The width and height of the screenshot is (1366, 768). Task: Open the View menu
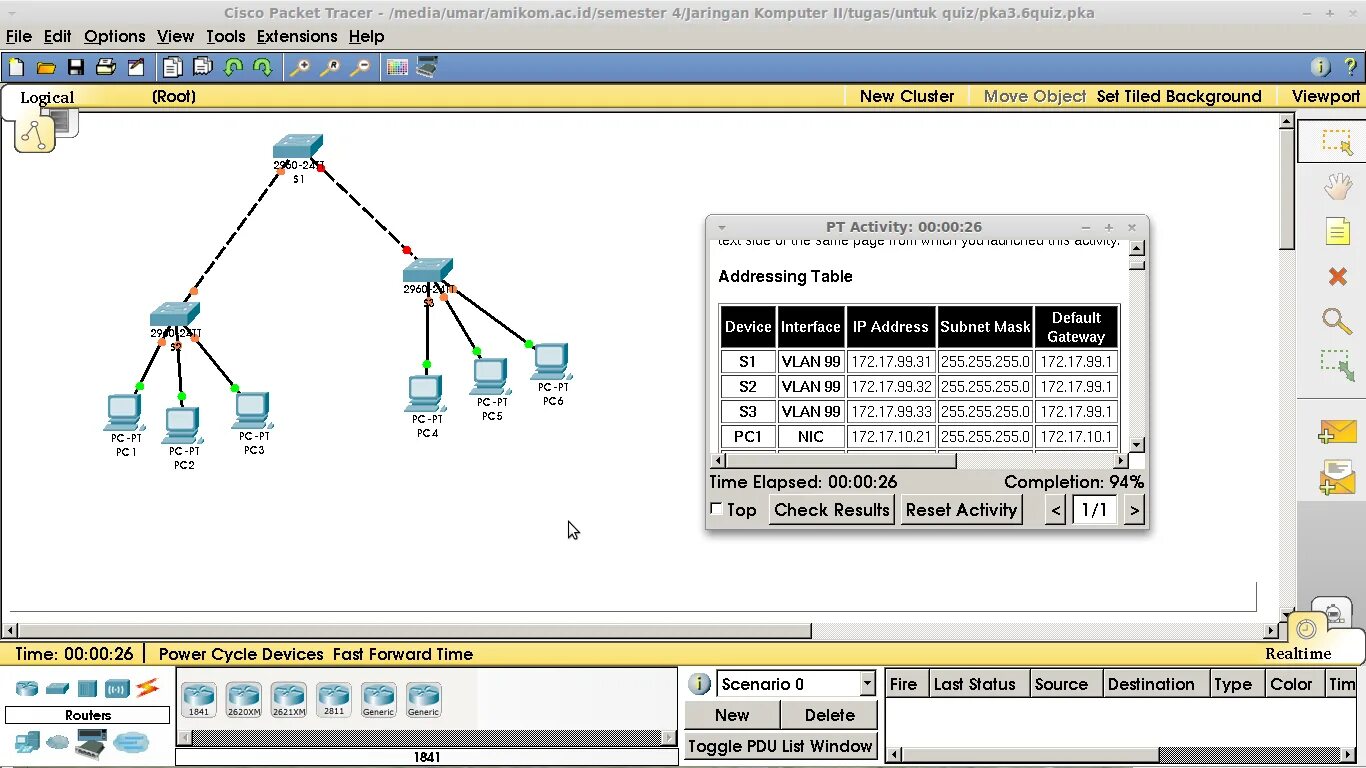click(x=175, y=36)
